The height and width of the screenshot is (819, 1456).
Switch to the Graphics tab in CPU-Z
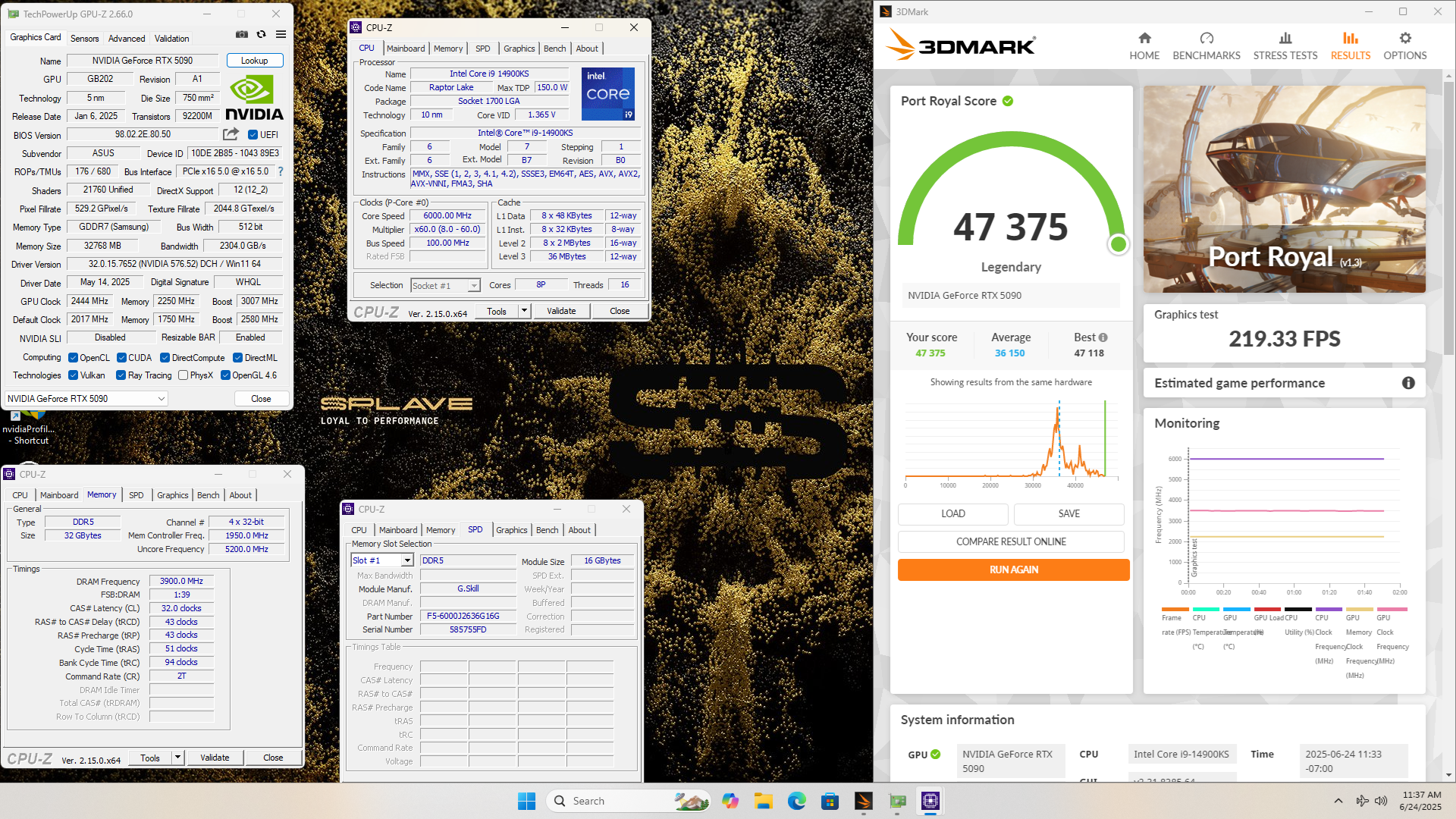pos(519,48)
